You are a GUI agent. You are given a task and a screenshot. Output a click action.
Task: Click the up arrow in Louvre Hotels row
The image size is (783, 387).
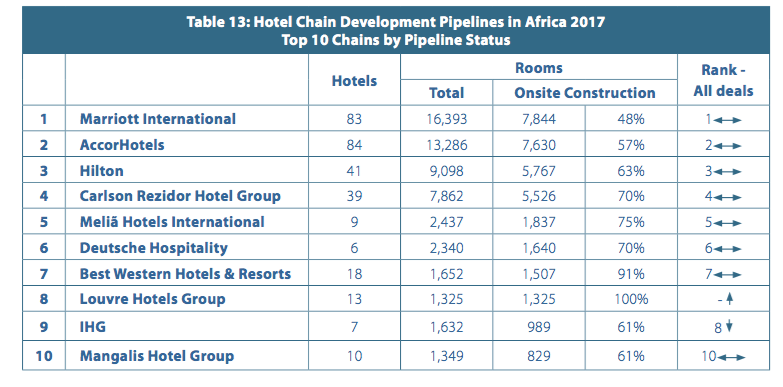coord(729,299)
